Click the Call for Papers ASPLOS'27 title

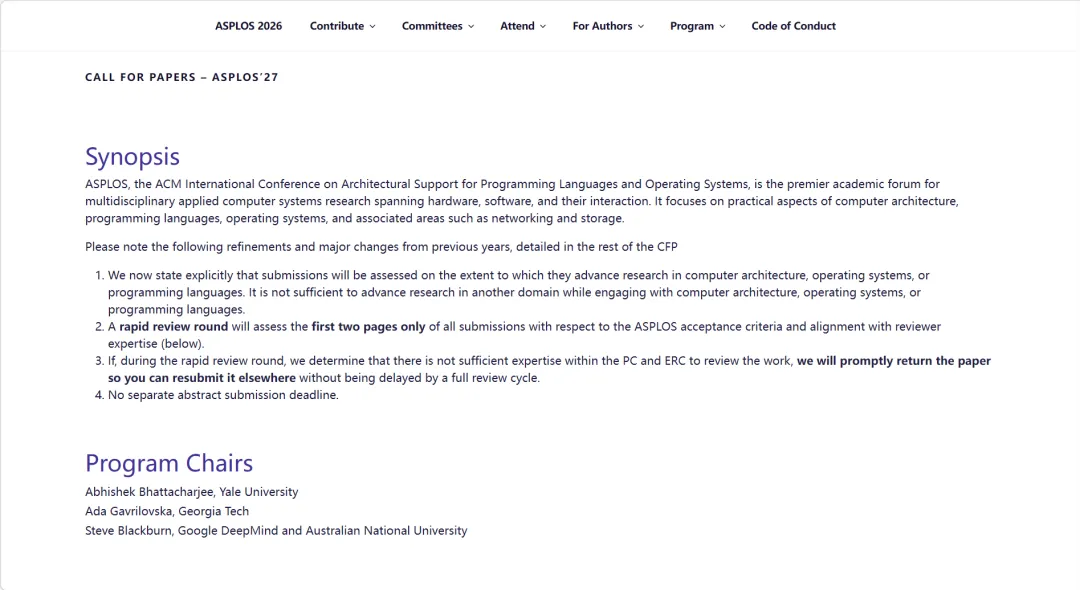[181, 77]
